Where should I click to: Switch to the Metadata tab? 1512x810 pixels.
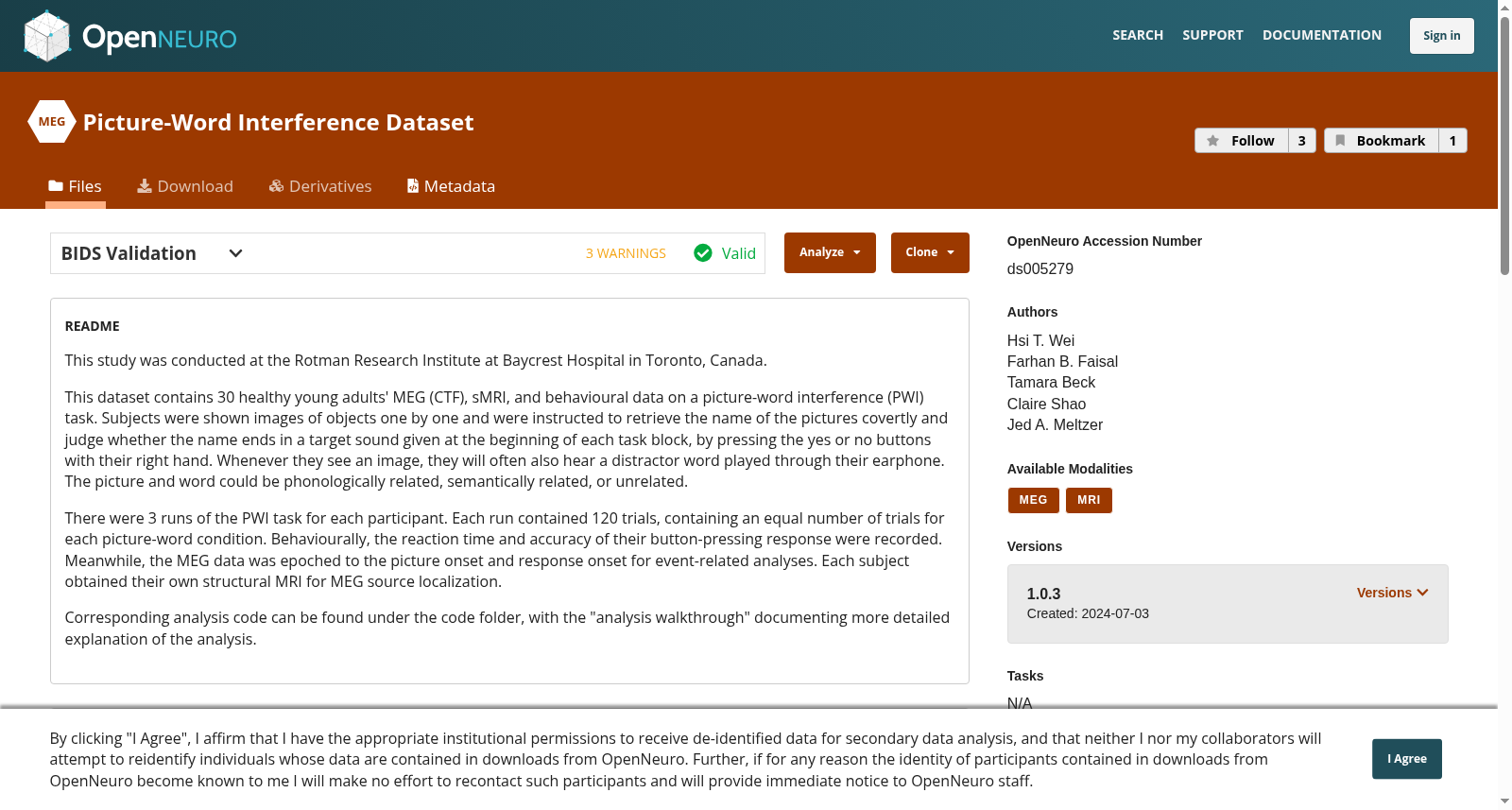tap(451, 186)
